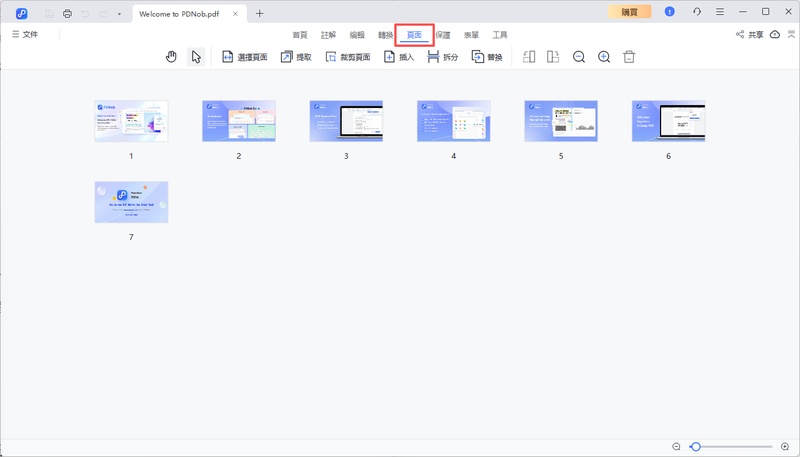
Task: Click the 拆分 split document tool
Action: [442, 57]
